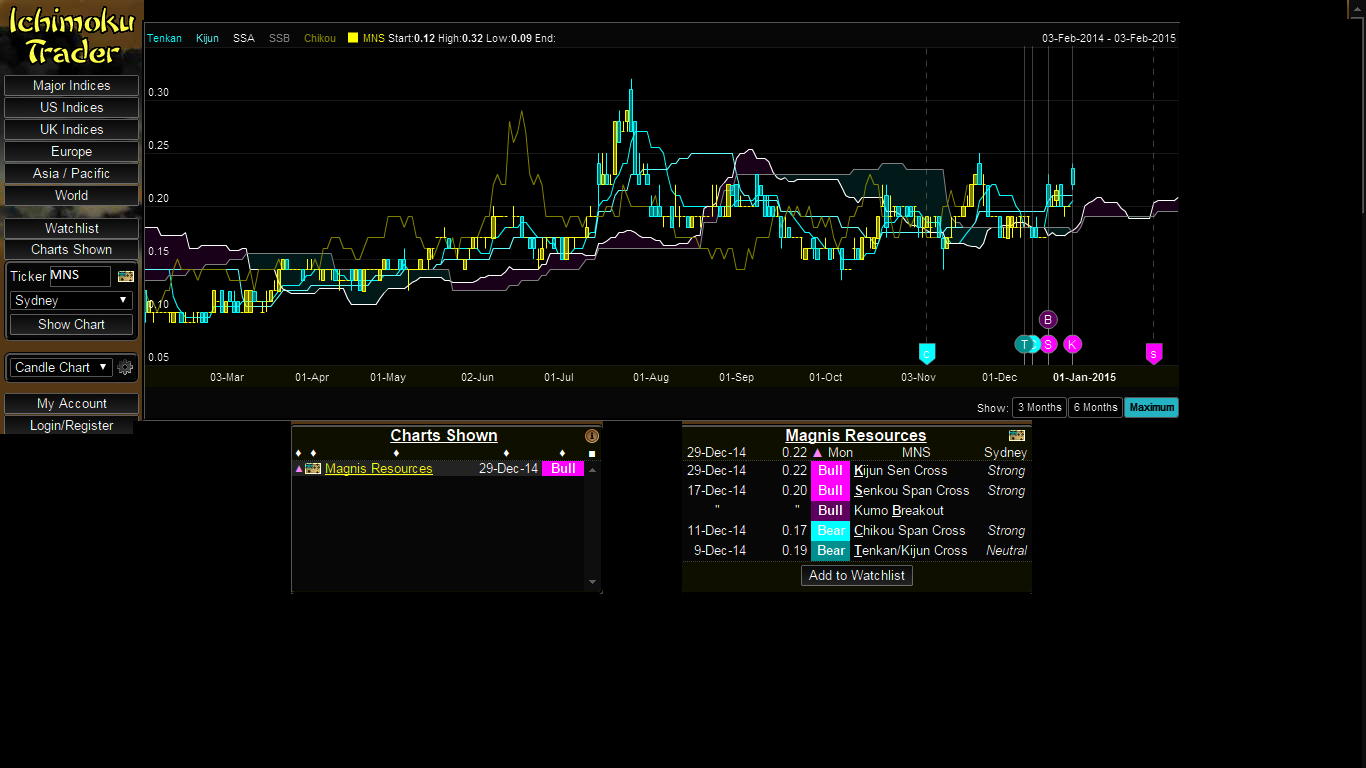This screenshot has height=768, width=1366.
Task: Toggle SSA line in chart legend
Action: (244, 38)
